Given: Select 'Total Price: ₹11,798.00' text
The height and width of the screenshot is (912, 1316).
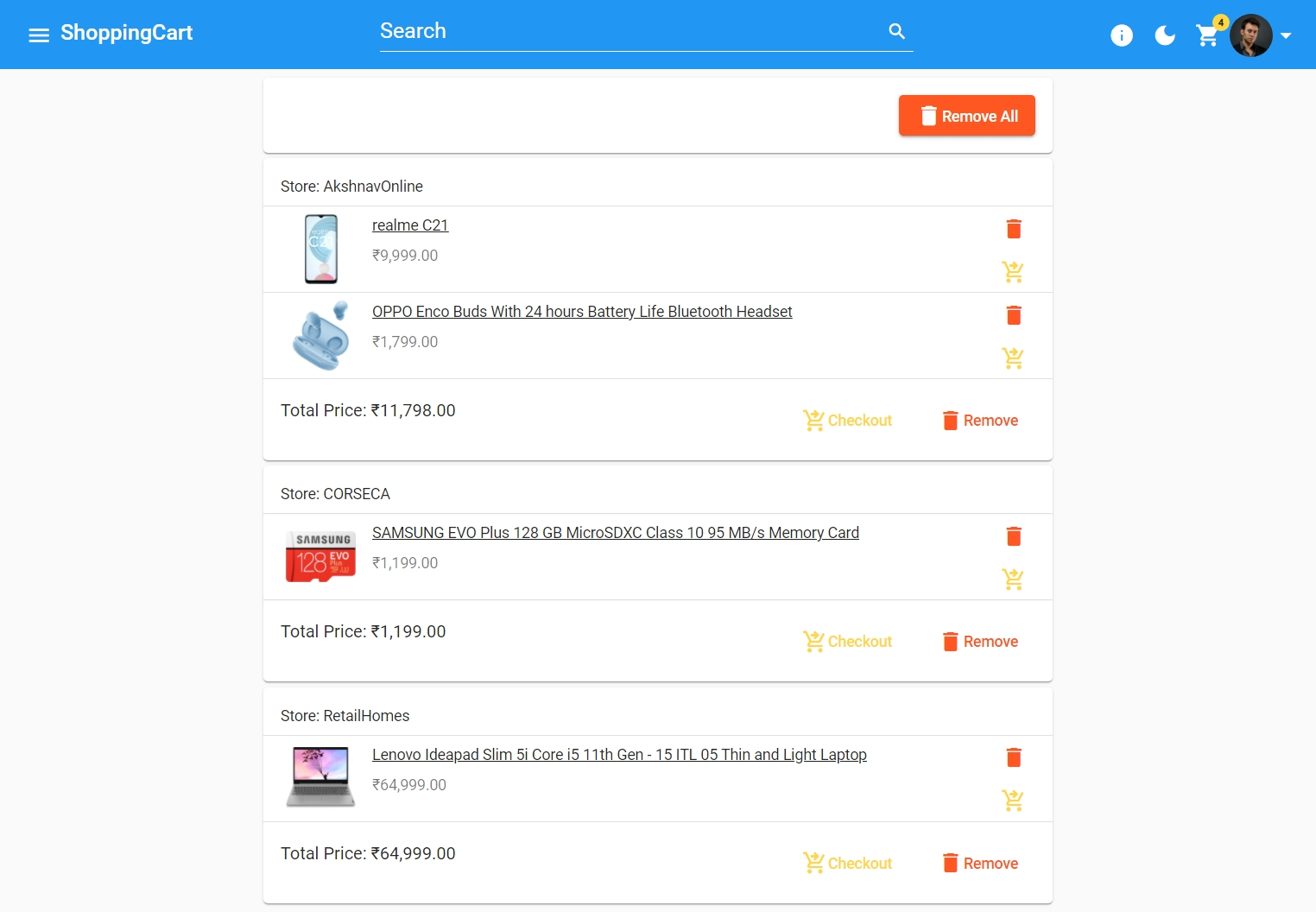Looking at the screenshot, I should coord(368,410).
